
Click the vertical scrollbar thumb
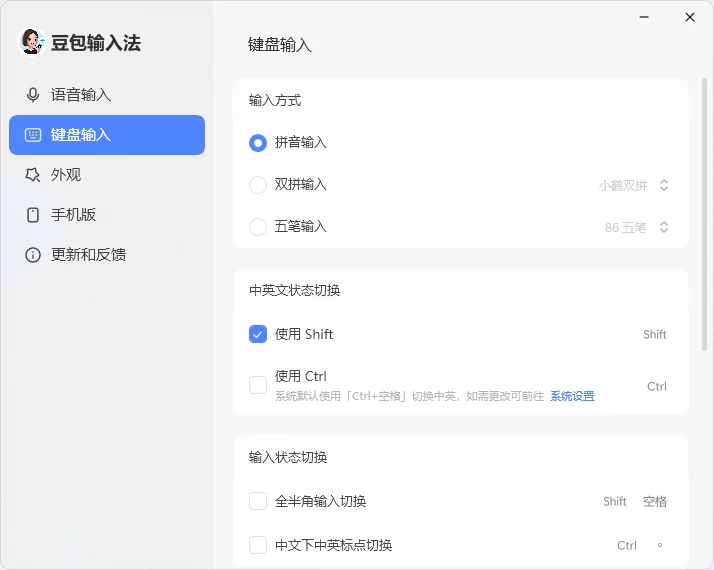click(x=704, y=214)
